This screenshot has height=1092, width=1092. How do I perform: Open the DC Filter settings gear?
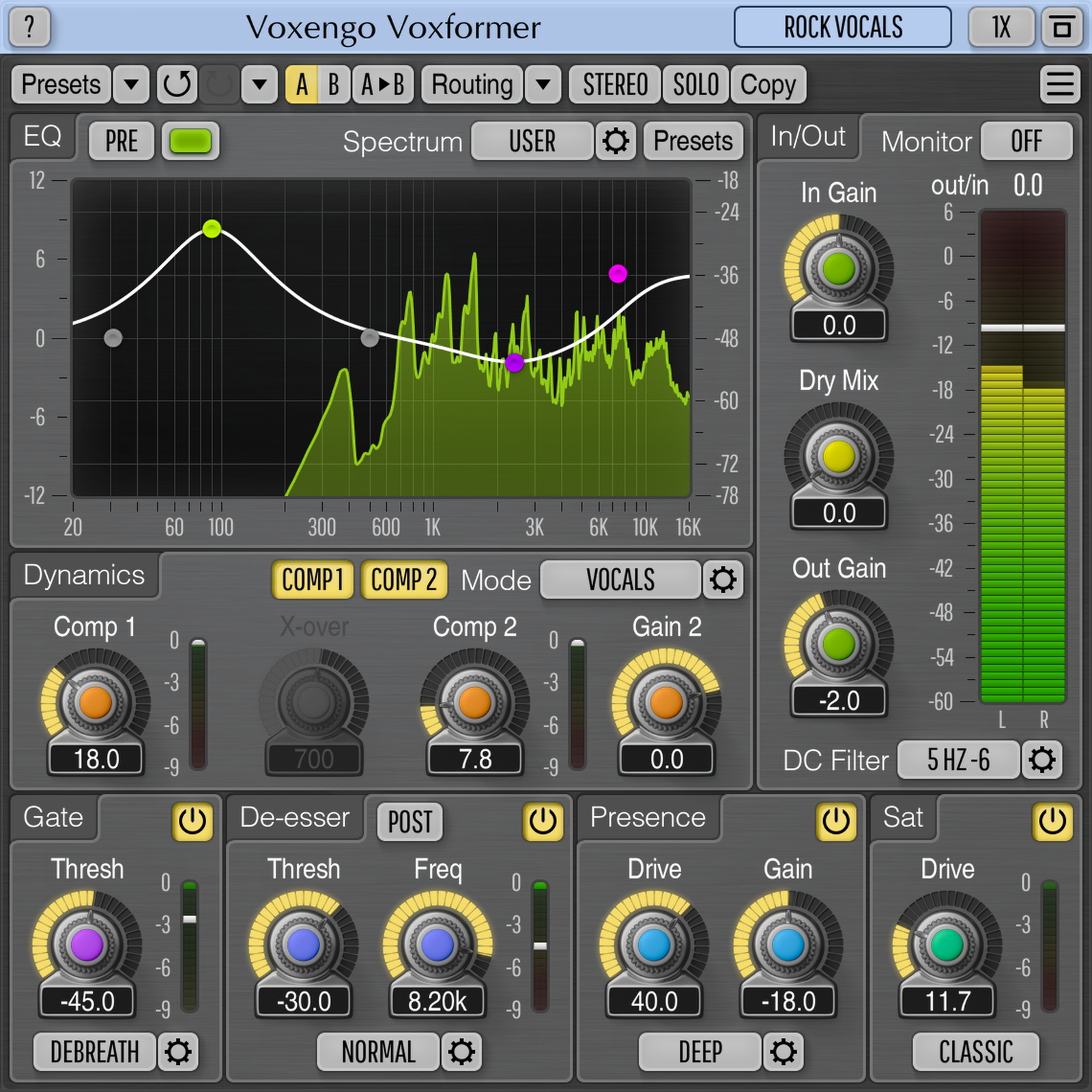[1041, 760]
